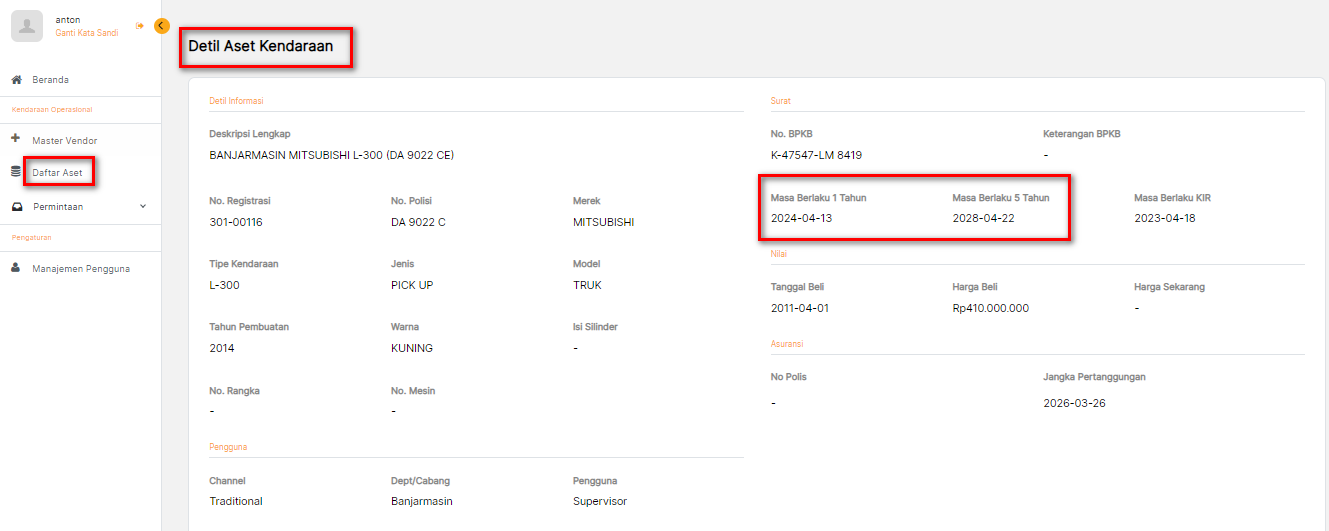1329x531 pixels.
Task: Select the No. BPKB value K-47547-LM 8419
Action: pos(816,155)
